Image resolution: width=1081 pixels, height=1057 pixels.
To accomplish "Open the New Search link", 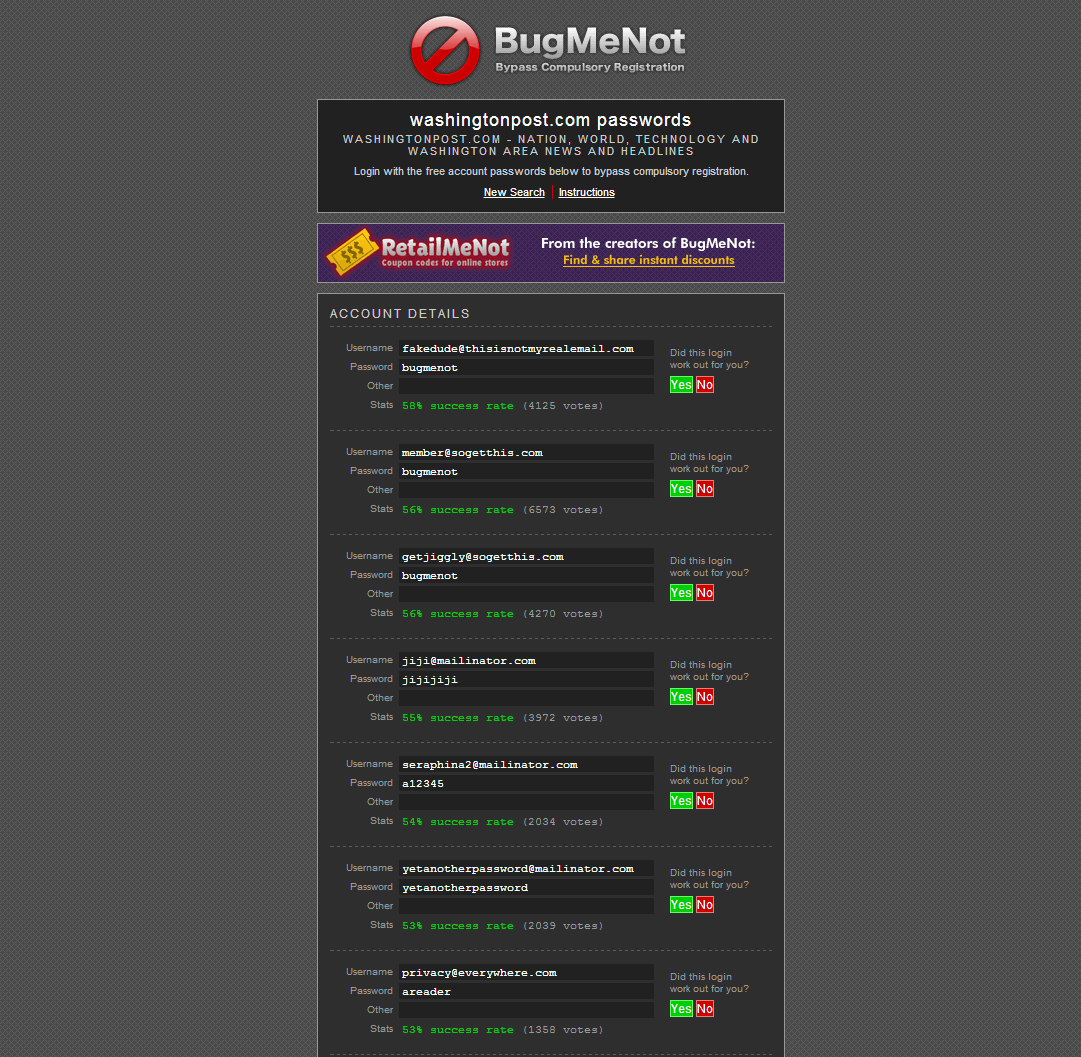I will 514,192.
